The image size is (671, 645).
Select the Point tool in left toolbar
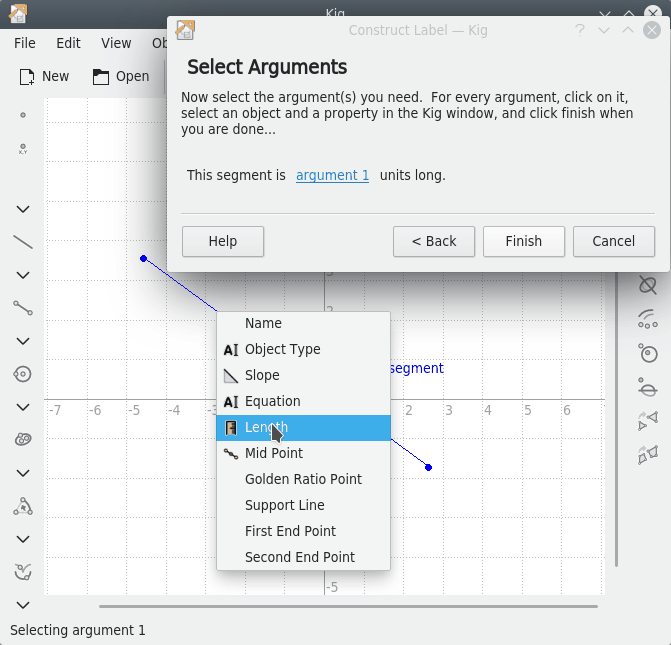pyautogui.click(x=23, y=115)
